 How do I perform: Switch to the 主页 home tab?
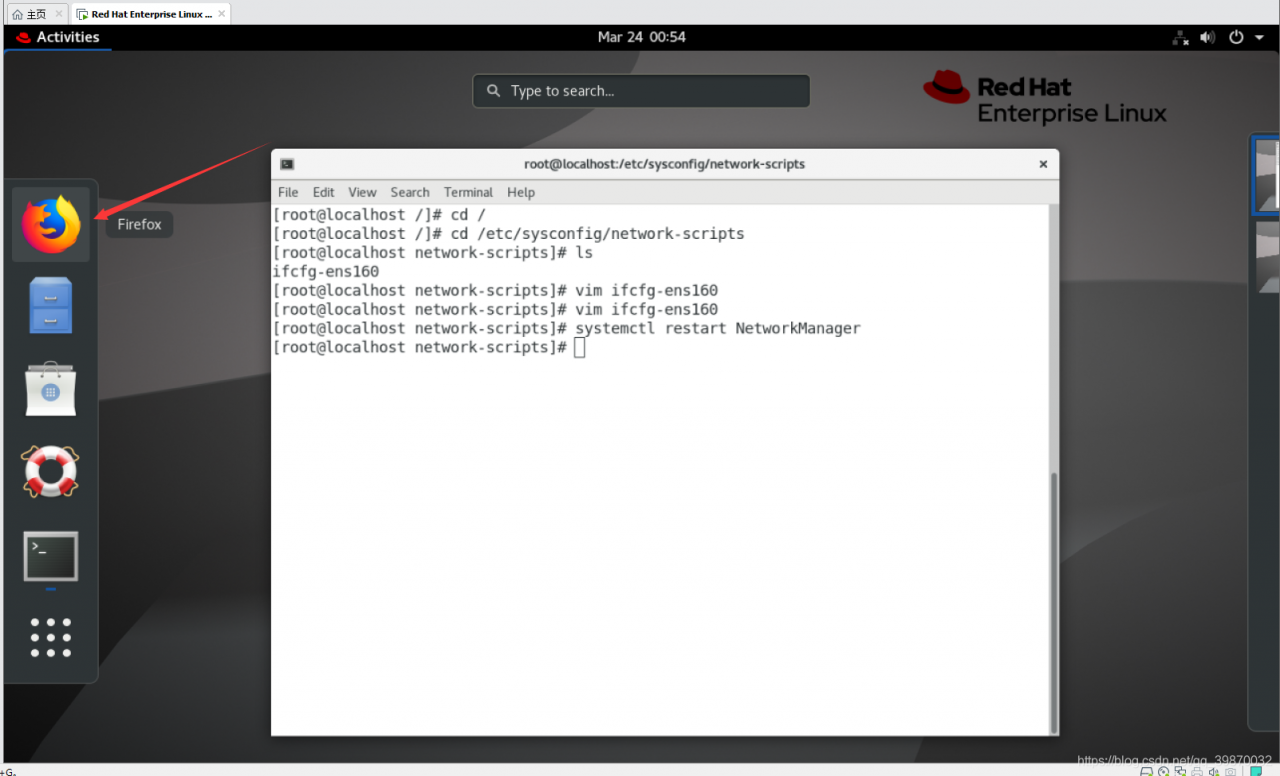tap(36, 14)
